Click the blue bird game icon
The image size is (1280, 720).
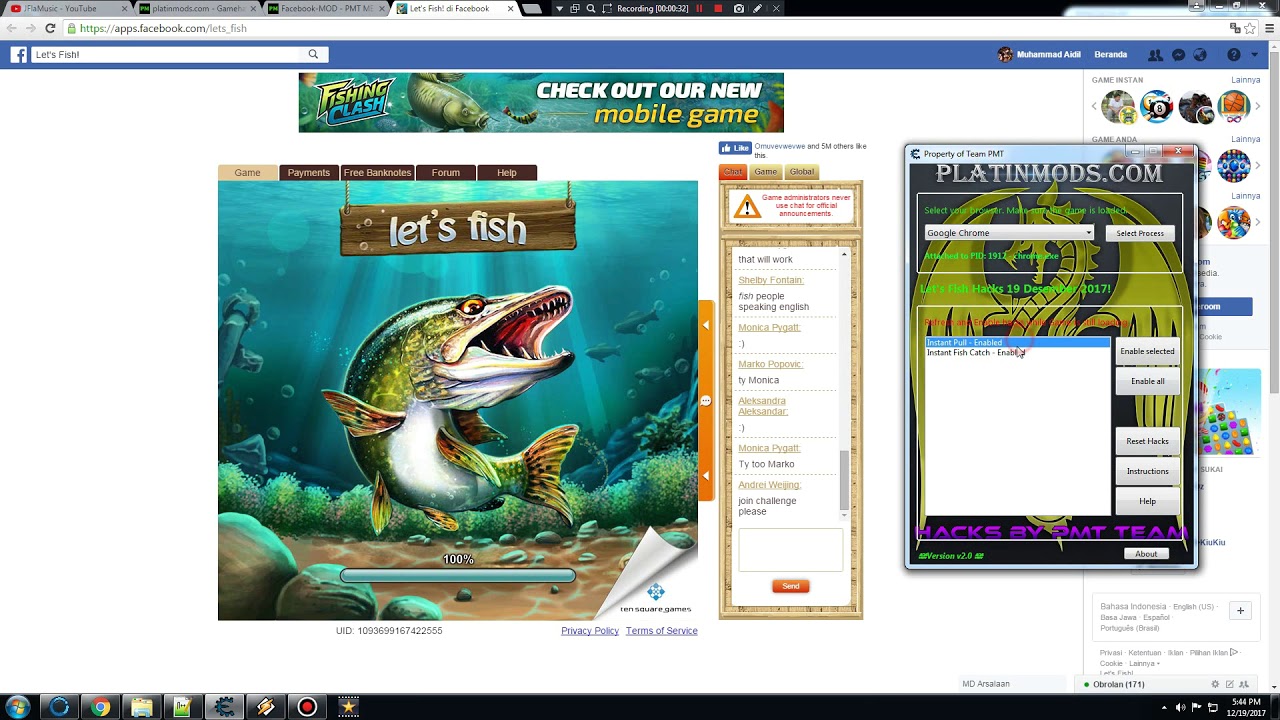1234,223
